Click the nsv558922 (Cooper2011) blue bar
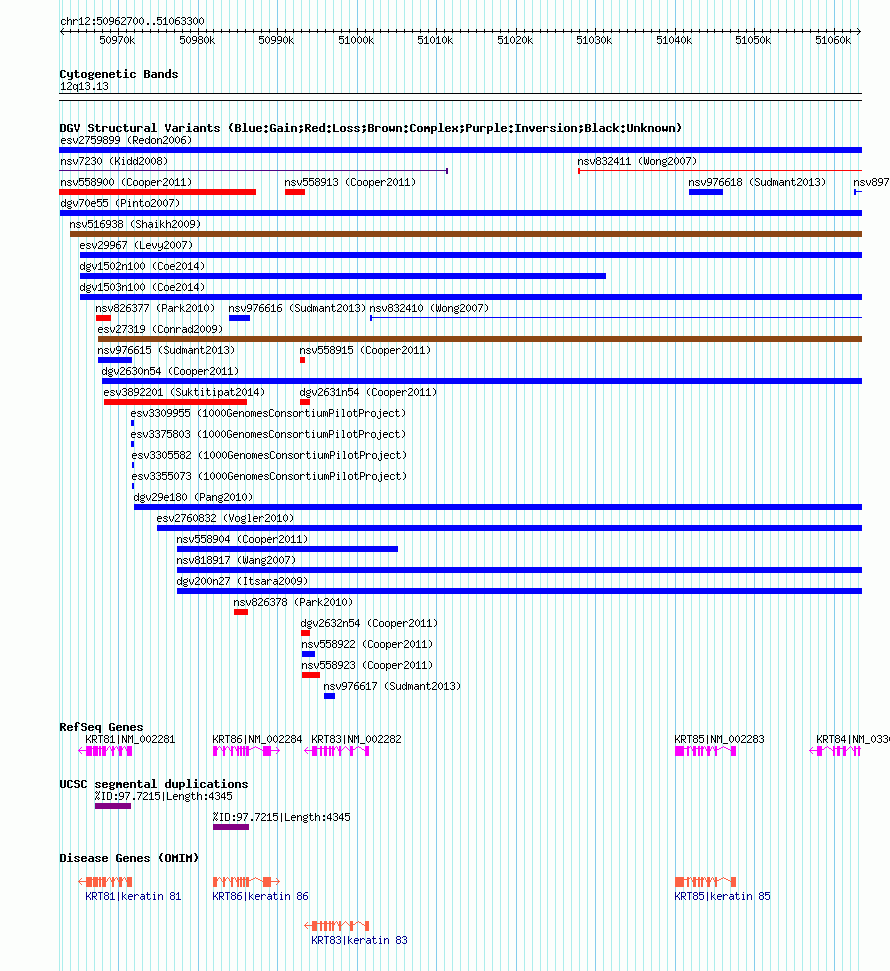This screenshot has height=971, width=890. tap(308, 655)
